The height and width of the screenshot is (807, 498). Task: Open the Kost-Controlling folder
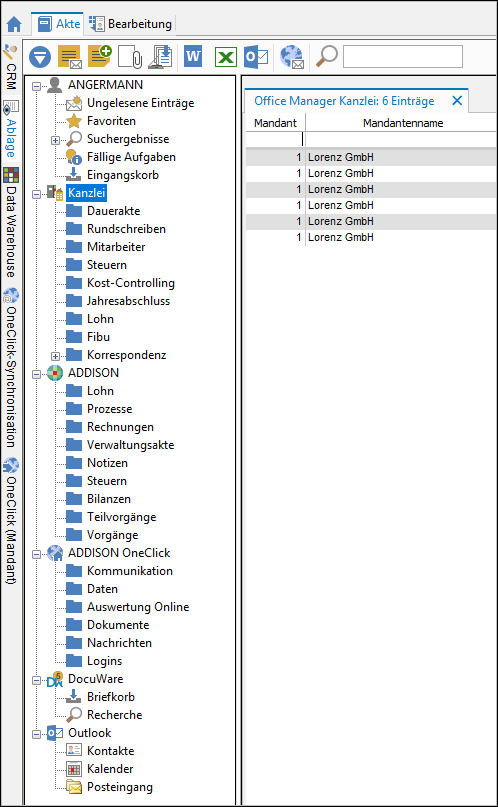tap(131, 283)
